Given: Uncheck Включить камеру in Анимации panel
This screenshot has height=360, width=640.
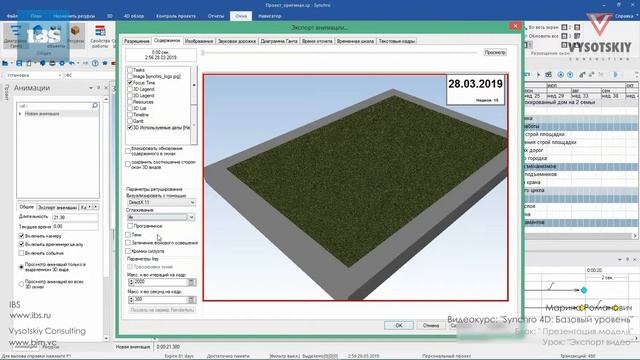Looking at the screenshot, I should coord(21,236).
